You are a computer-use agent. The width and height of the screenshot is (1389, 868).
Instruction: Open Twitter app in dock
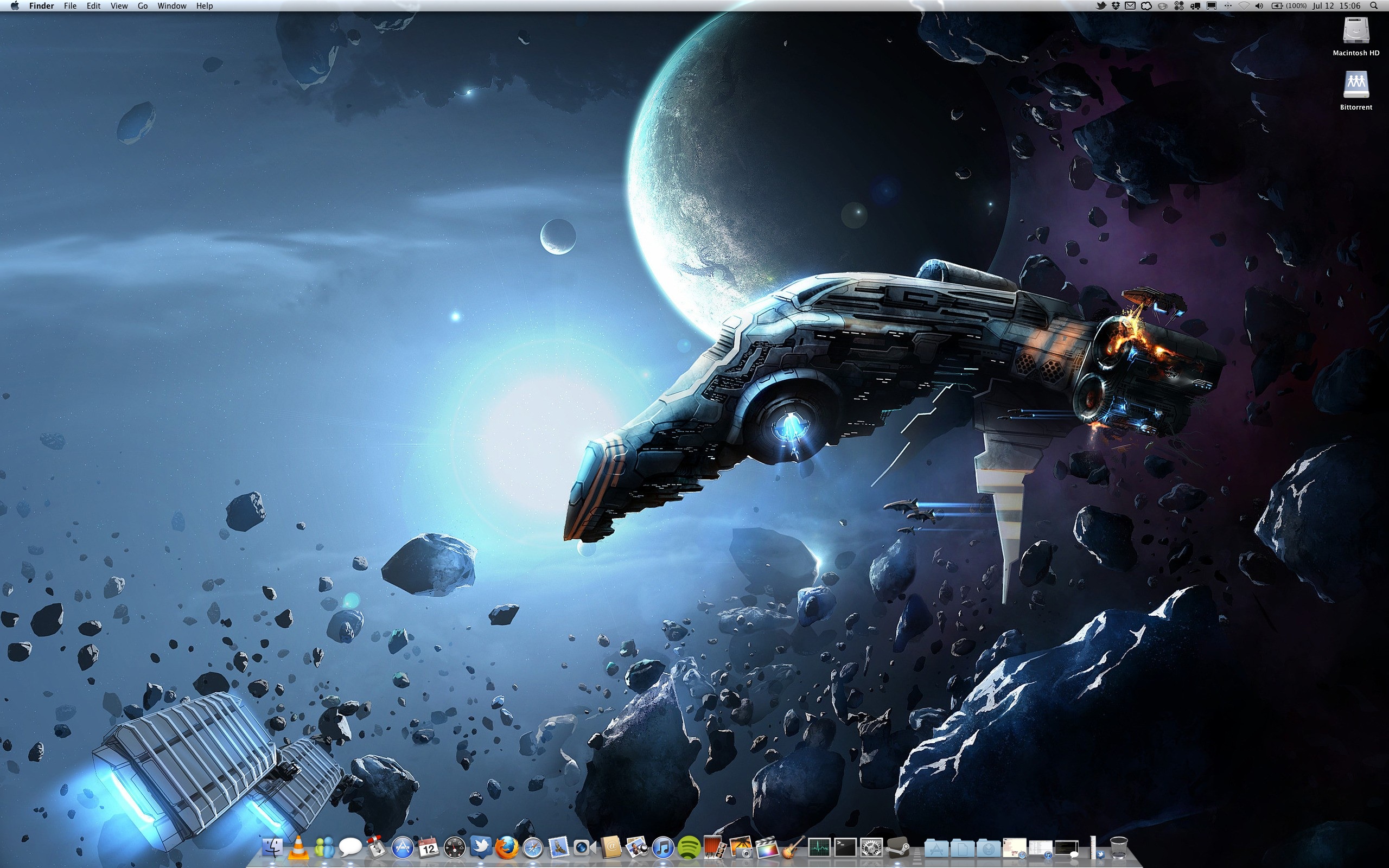point(480,847)
